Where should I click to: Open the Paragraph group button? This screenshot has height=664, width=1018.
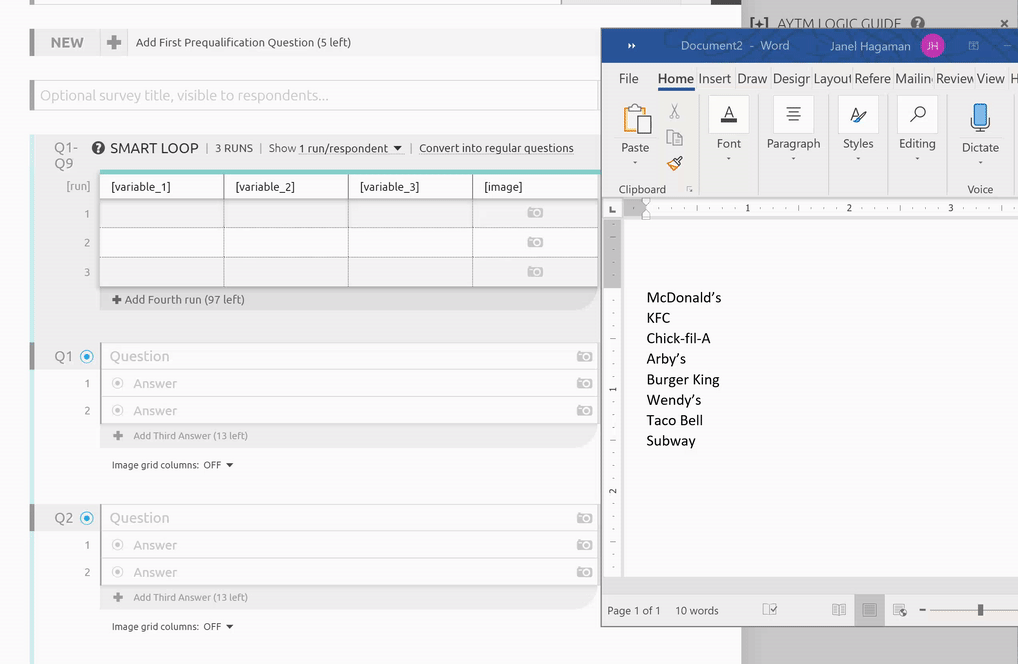pyautogui.click(x=793, y=115)
